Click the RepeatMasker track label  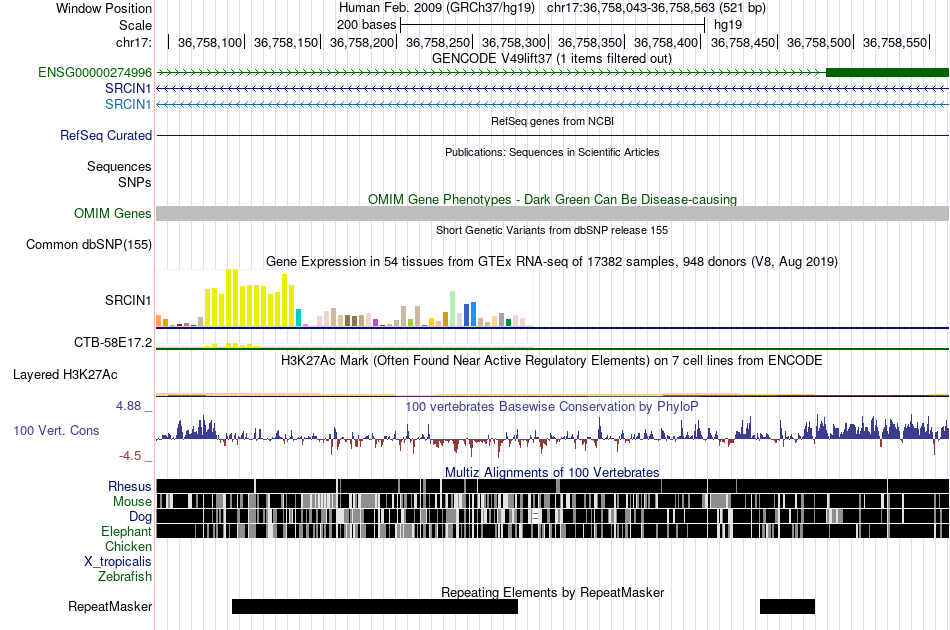(110, 607)
